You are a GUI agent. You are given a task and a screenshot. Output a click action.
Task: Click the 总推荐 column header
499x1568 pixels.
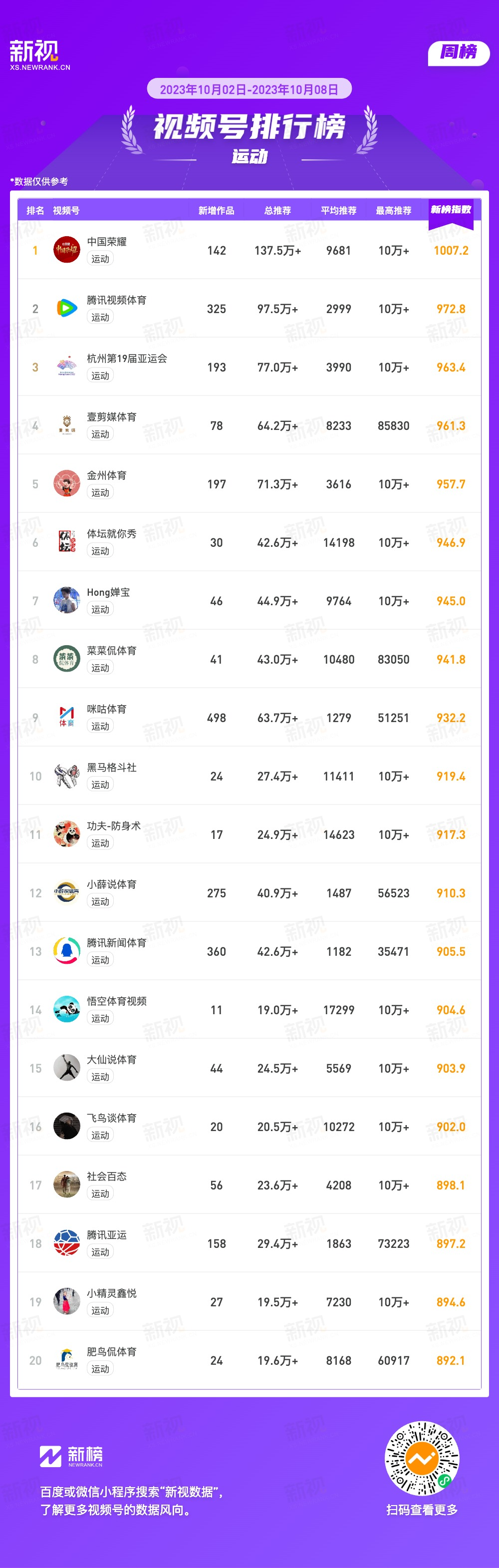277,211
